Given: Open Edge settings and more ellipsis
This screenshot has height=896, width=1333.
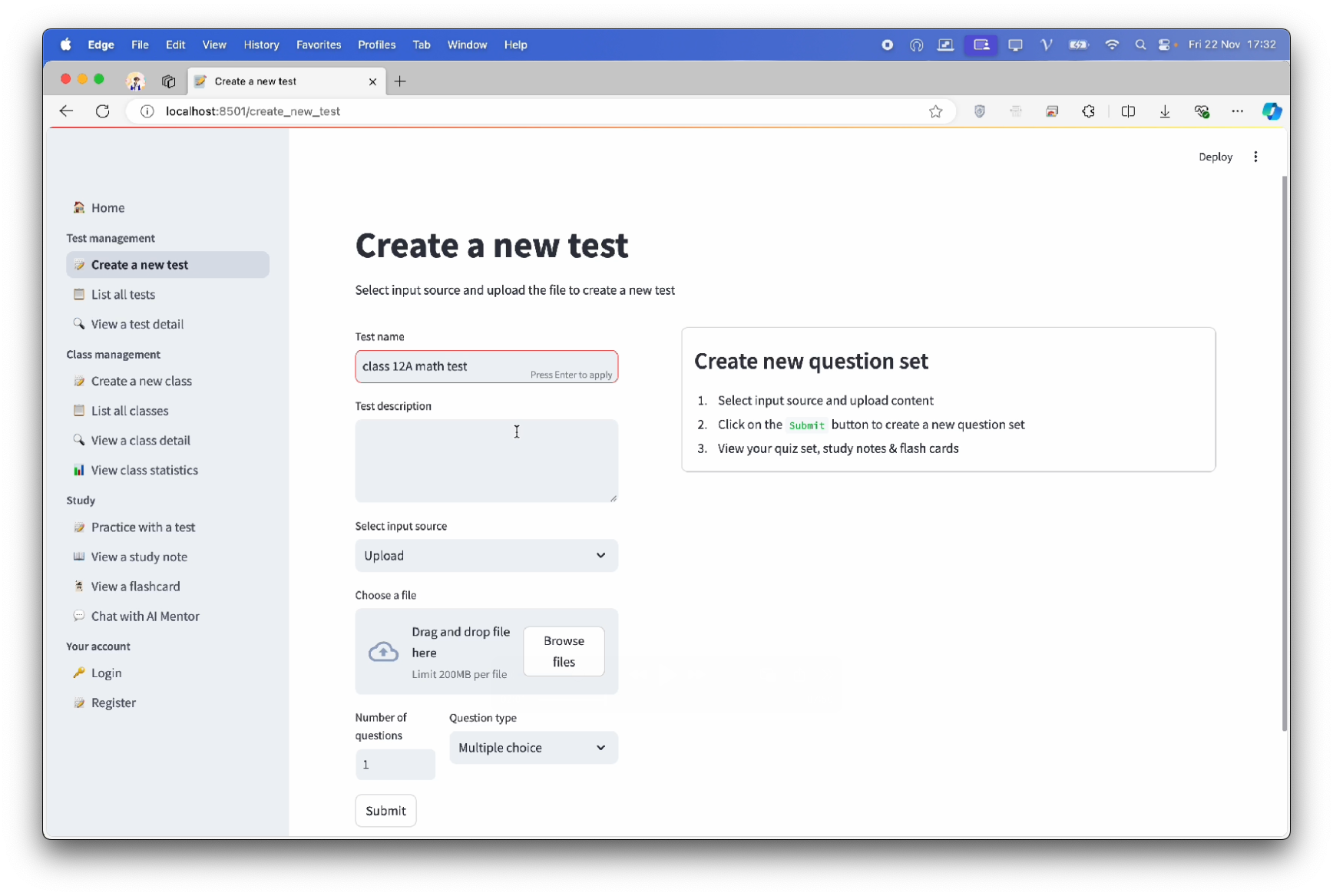Looking at the screenshot, I should pos(1237,111).
